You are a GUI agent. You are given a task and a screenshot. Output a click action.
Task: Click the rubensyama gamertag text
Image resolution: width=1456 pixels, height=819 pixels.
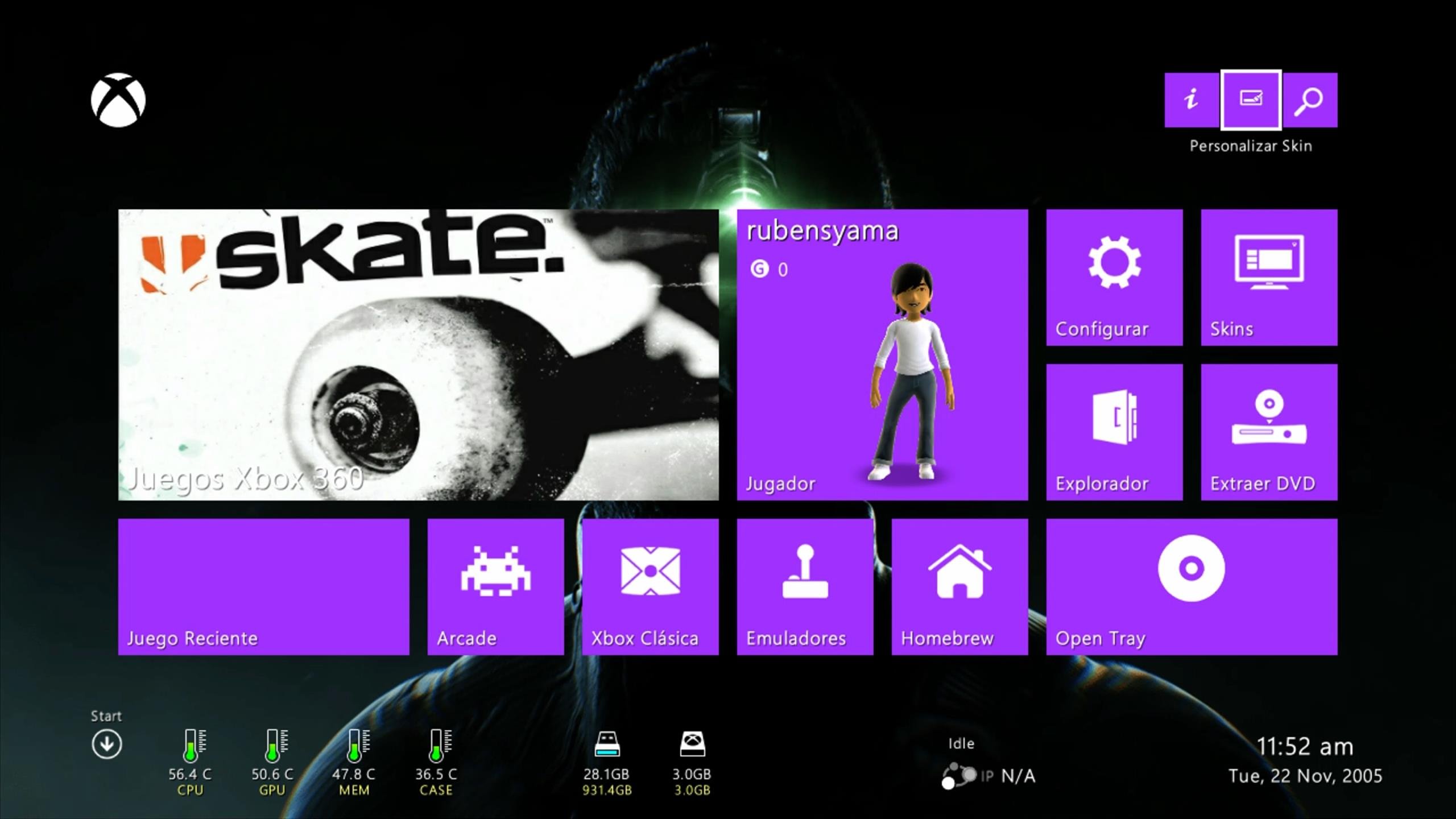click(822, 232)
